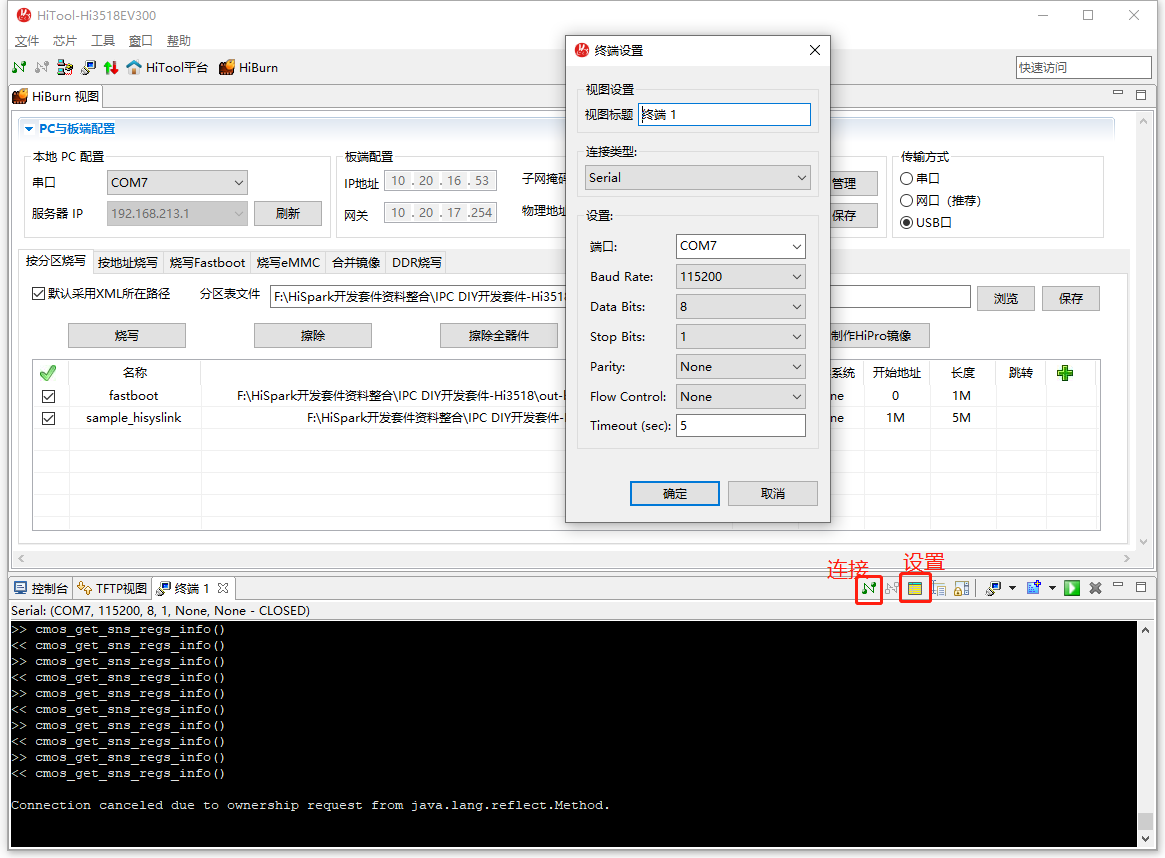The height and width of the screenshot is (858, 1165).
Task: Click the 确定 button in the dialog
Action: pos(675,494)
